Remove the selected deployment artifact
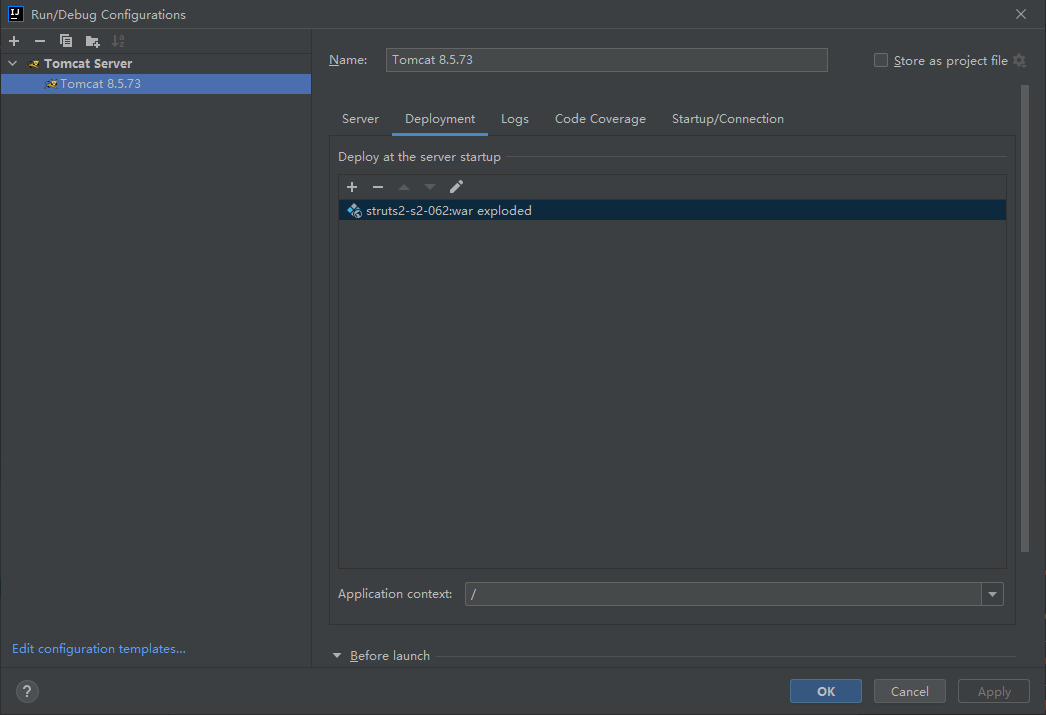Image resolution: width=1046 pixels, height=715 pixels. click(x=378, y=187)
